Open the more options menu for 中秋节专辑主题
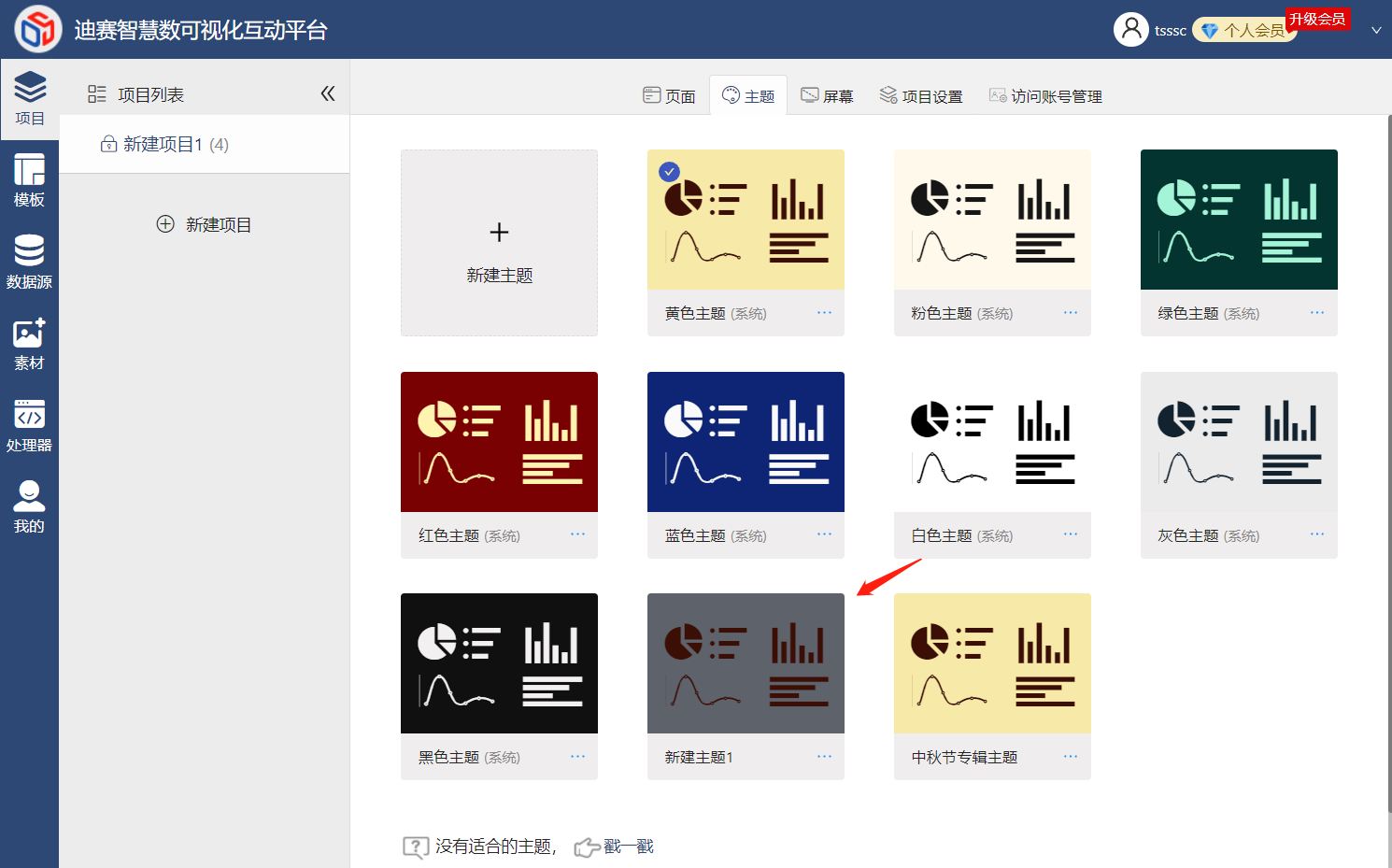The image size is (1392, 868). (1071, 757)
